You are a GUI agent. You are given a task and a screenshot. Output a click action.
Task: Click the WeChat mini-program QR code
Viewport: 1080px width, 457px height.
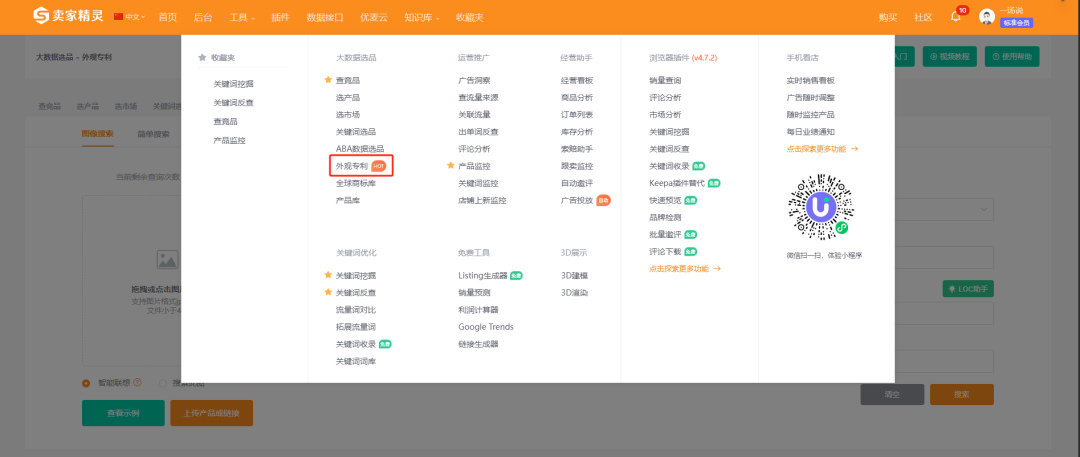click(821, 207)
